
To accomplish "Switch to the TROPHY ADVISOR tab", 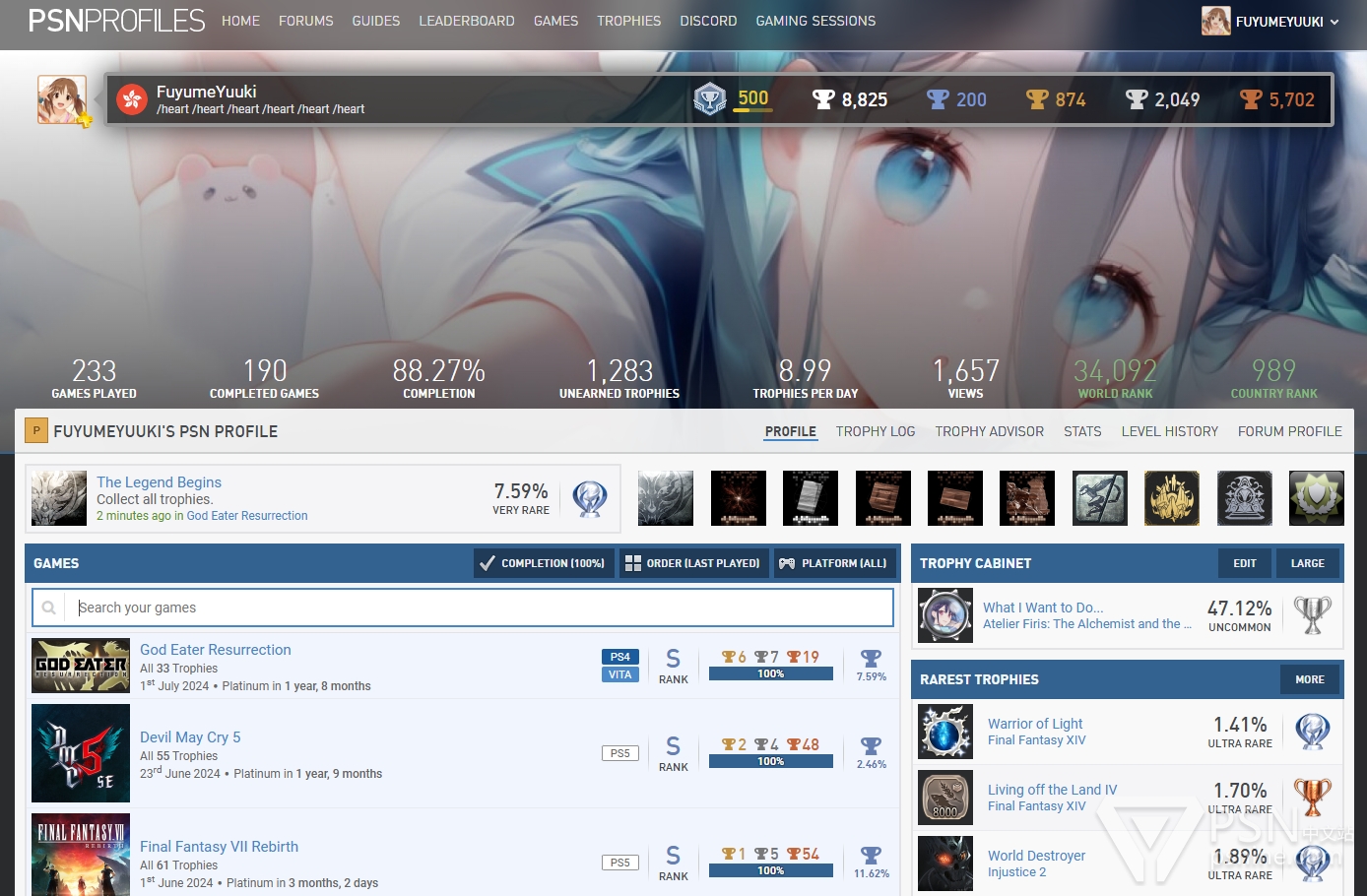I will point(990,431).
